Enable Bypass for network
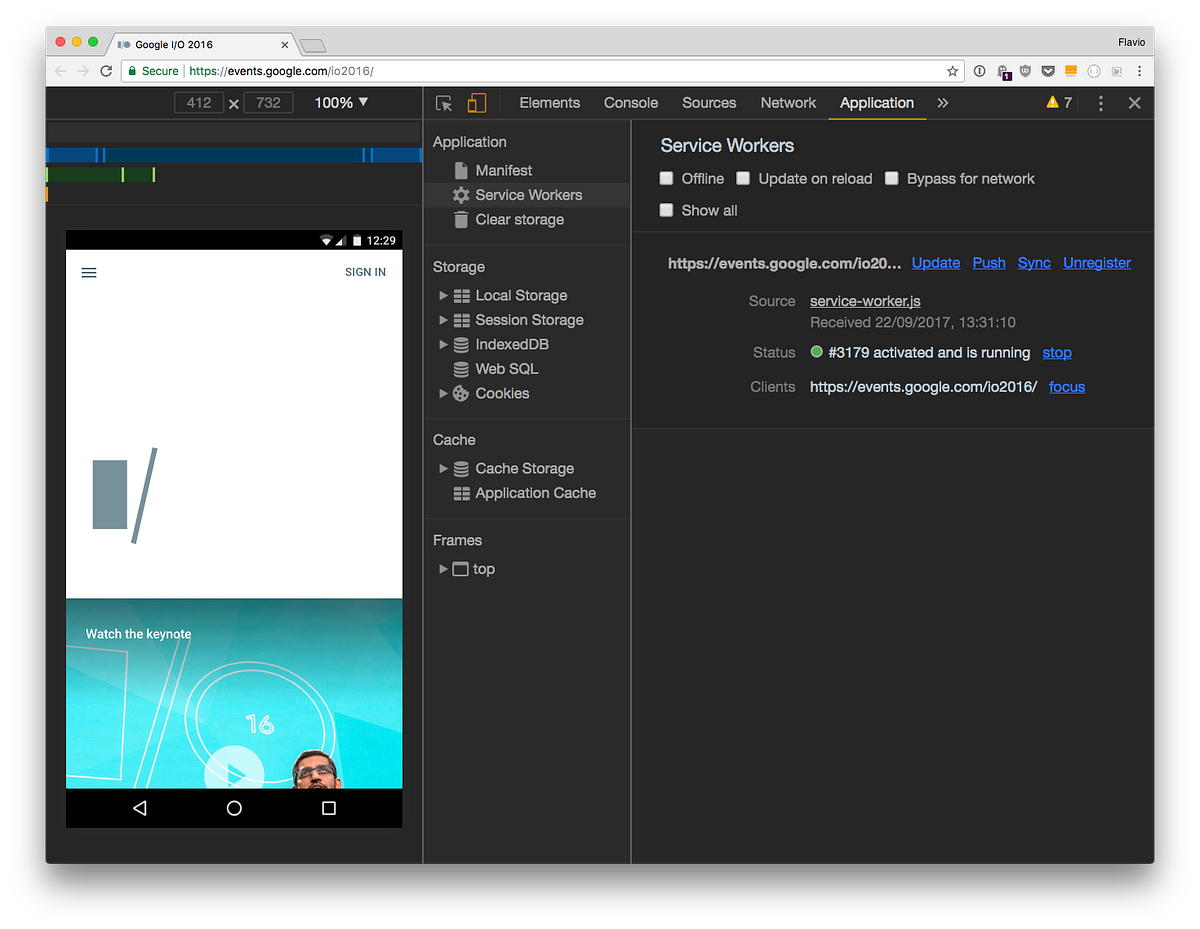The height and width of the screenshot is (929, 1200). pos(892,178)
